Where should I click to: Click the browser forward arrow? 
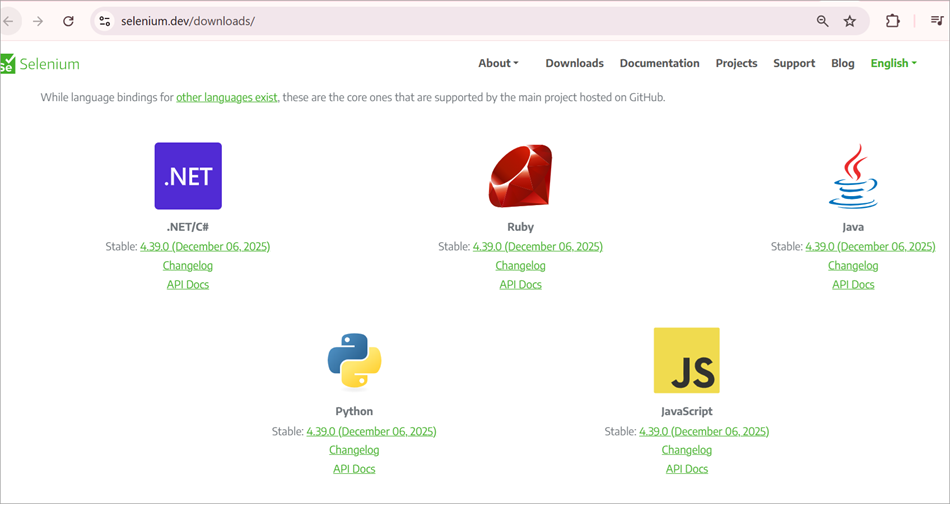38,21
